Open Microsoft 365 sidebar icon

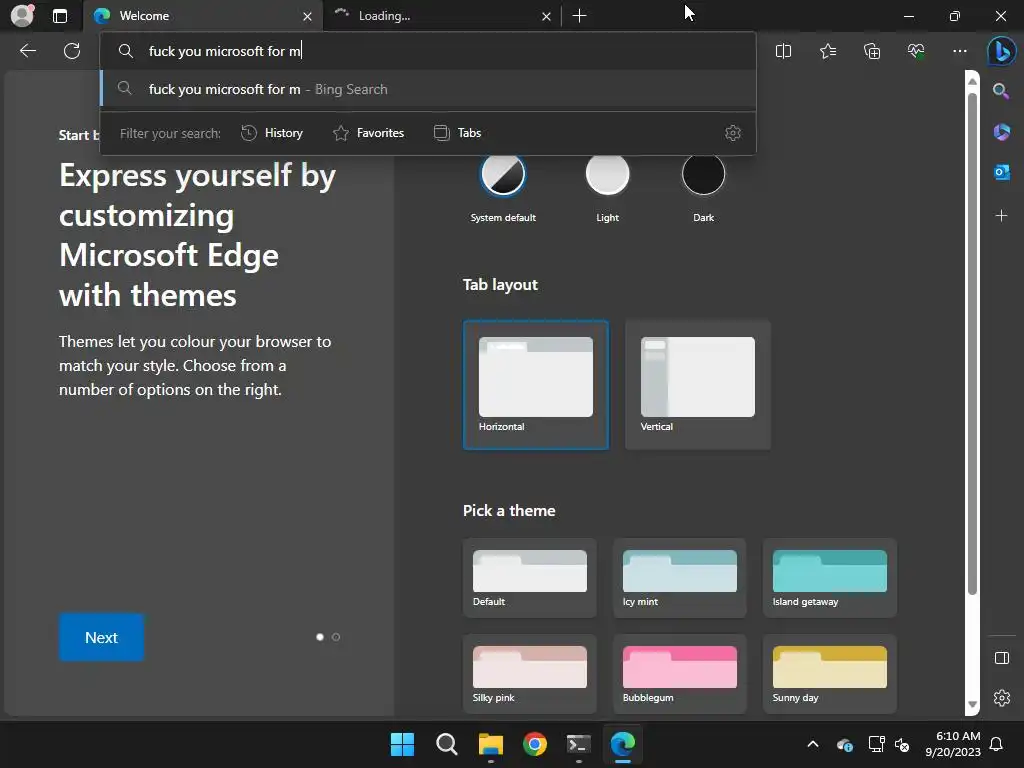click(1001, 132)
